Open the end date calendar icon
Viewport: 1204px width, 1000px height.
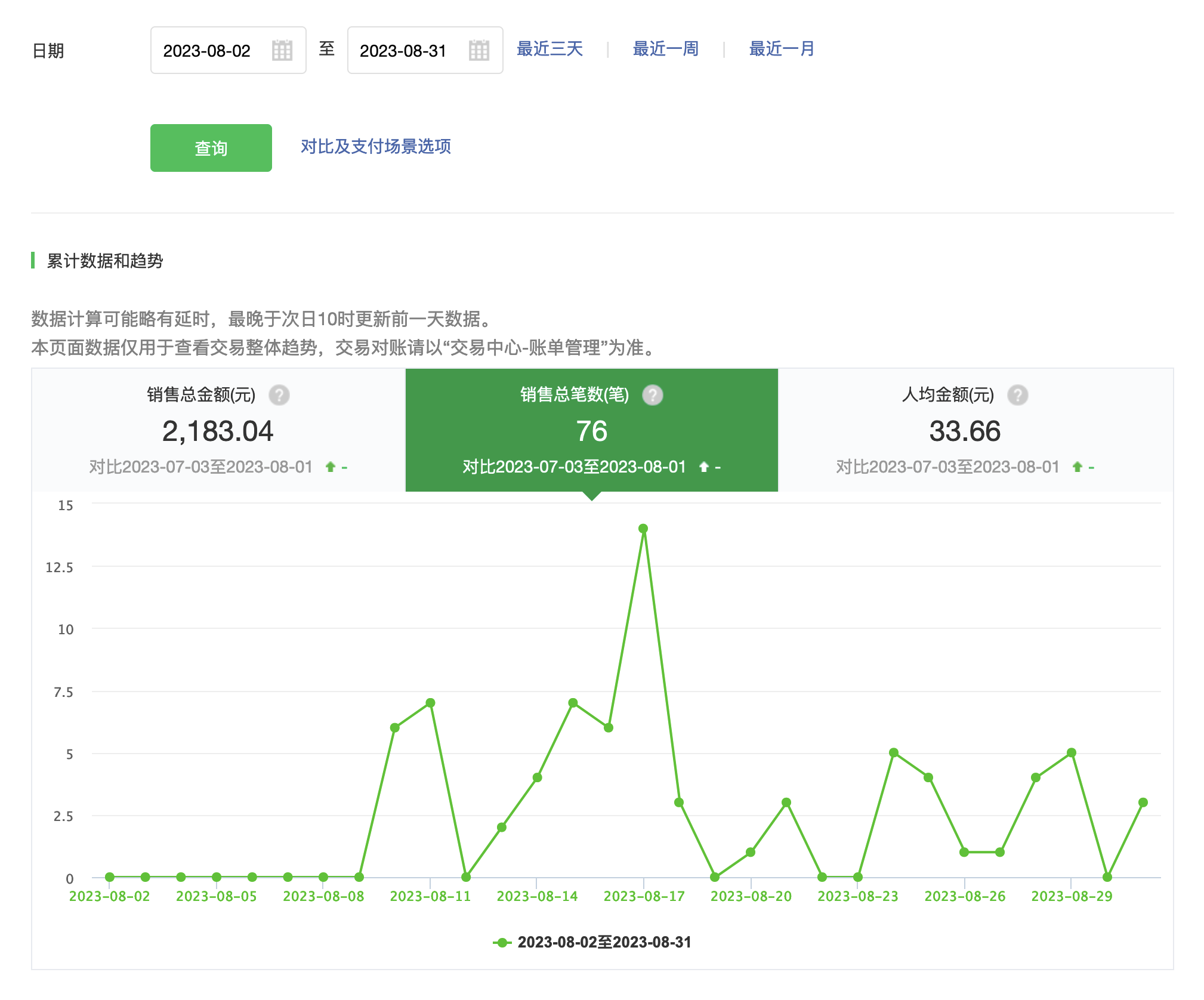pyautogui.click(x=478, y=51)
